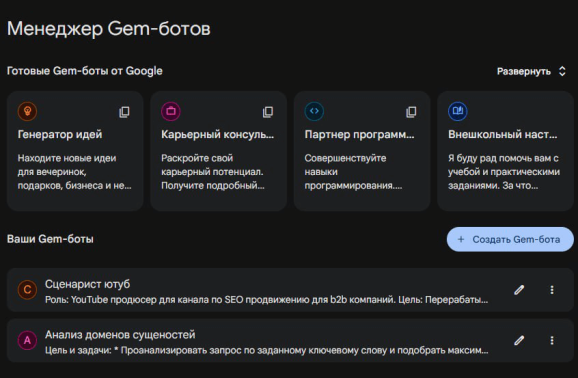This screenshot has height=378, width=578.
Task: Click the orange lightbulb icon of Генератор идей
Action: point(27,111)
